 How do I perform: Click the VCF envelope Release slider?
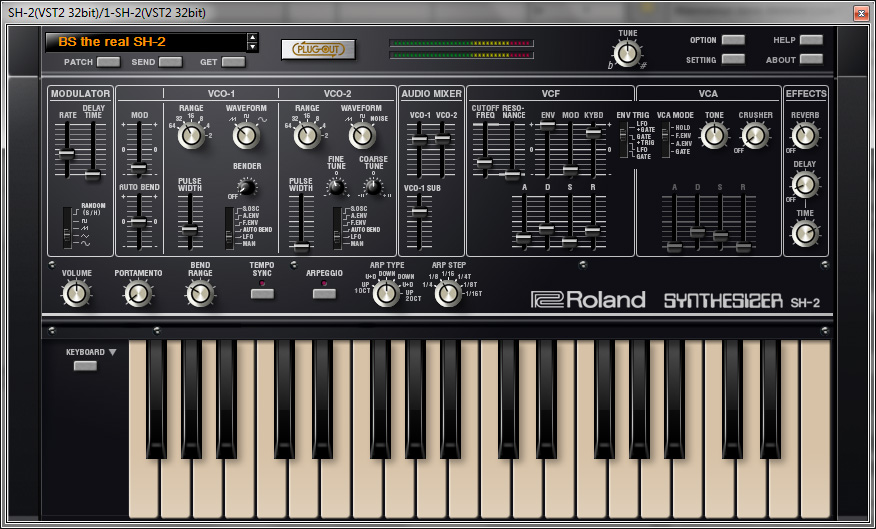(x=593, y=230)
